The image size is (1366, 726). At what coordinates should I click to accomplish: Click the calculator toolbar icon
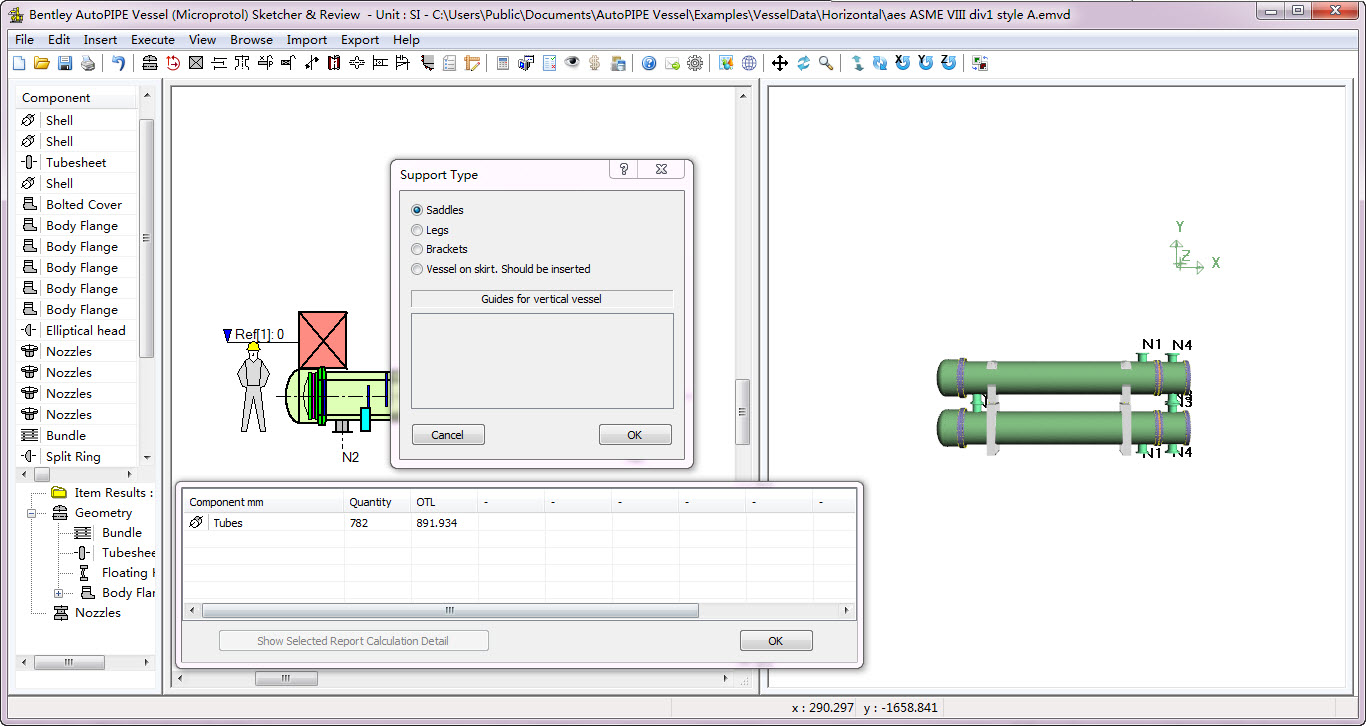pyautogui.click(x=503, y=63)
